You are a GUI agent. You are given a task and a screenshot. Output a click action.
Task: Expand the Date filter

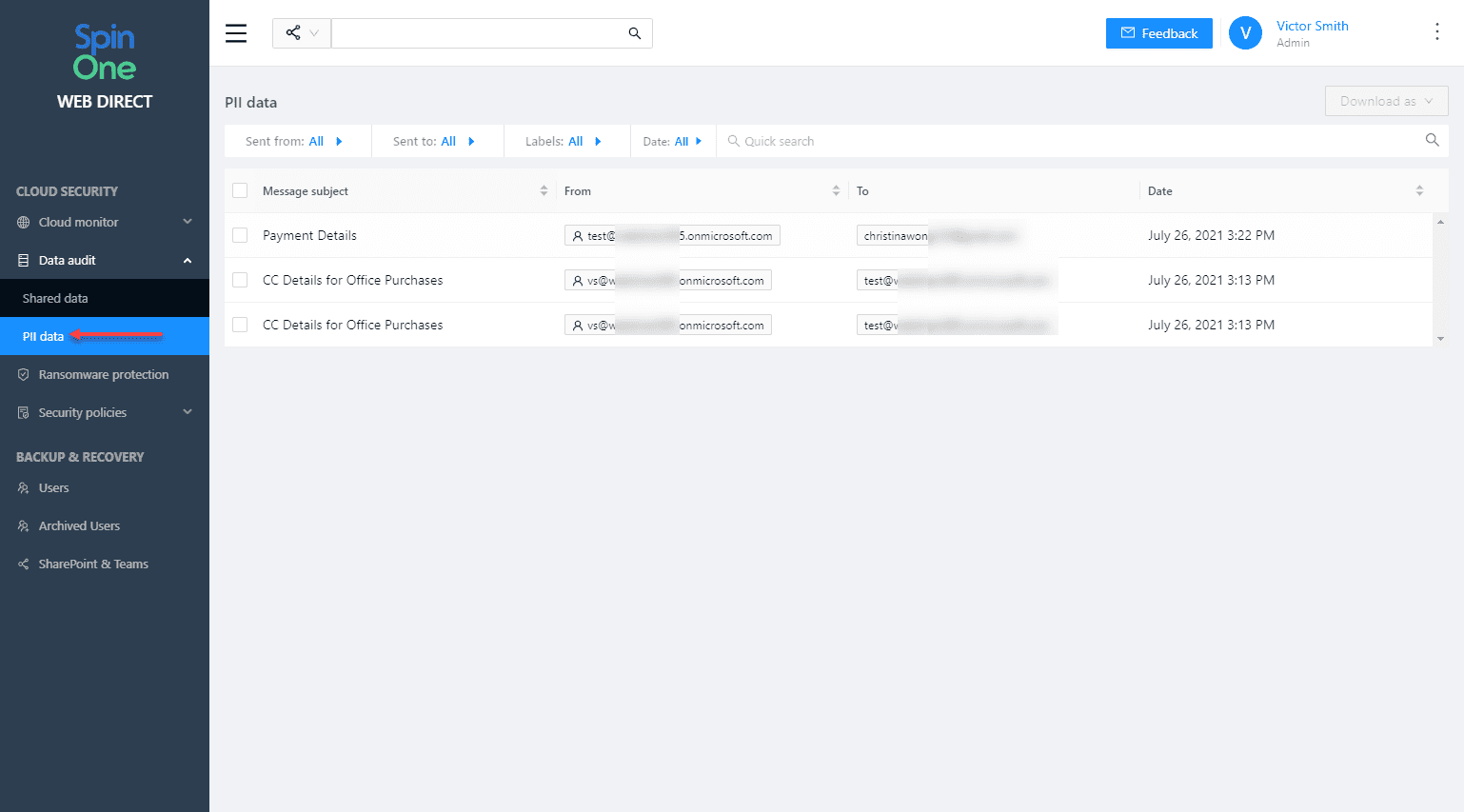(672, 141)
